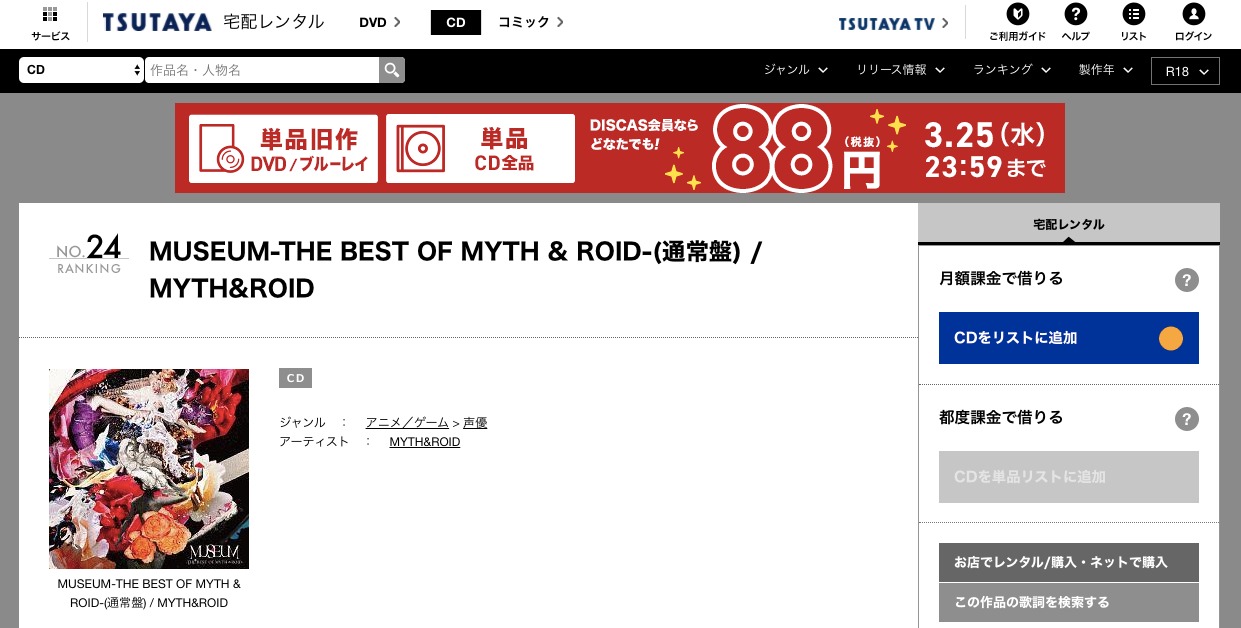
Task: Click the TSUTAYA logo
Action: click(x=157, y=22)
